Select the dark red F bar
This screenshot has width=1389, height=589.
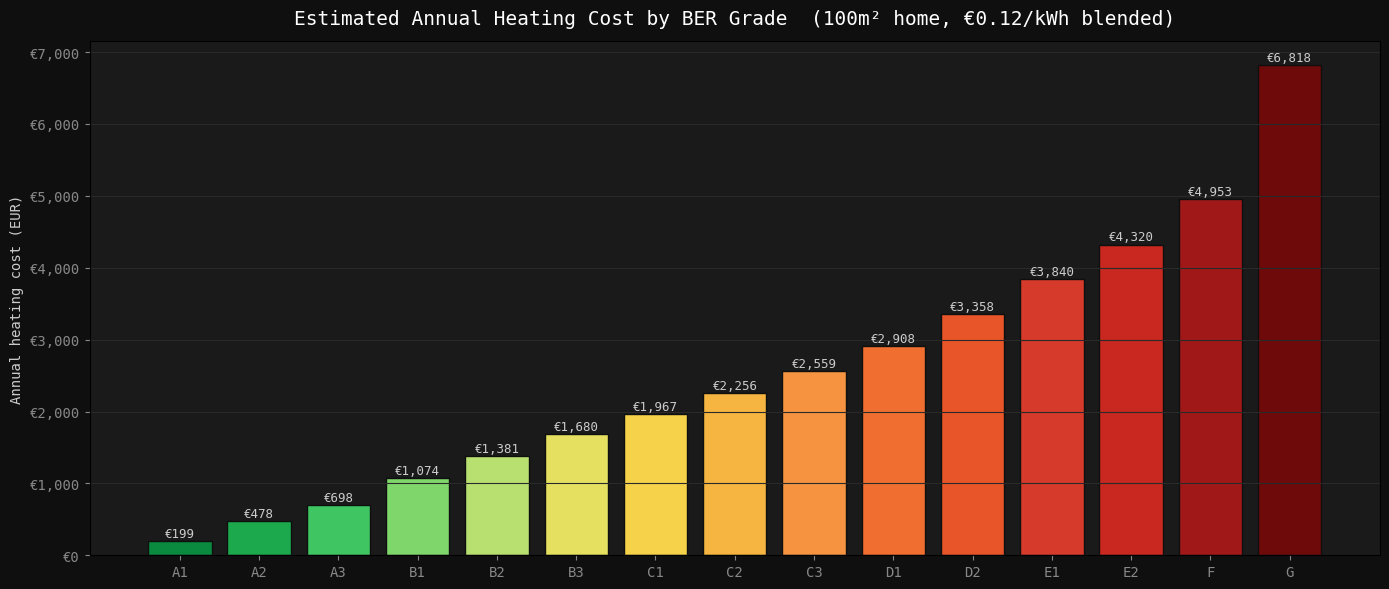point(1210,377)
